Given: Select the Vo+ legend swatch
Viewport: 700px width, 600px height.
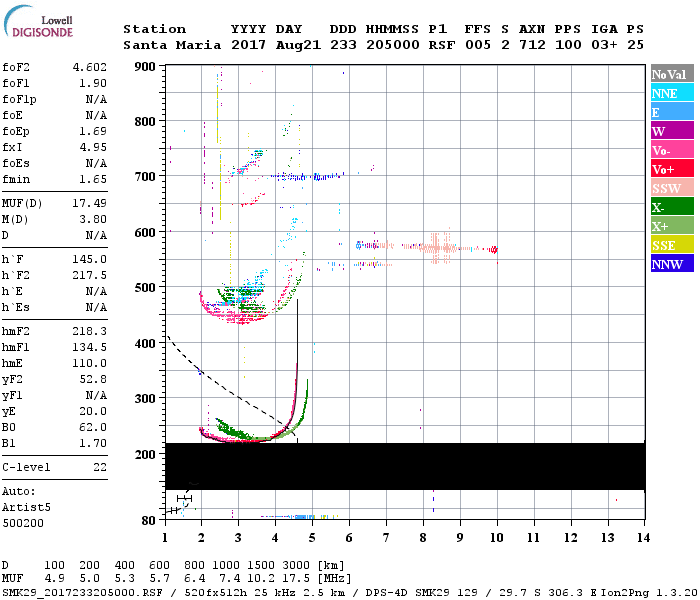Looking at the screenshot, I should (672, 169).
